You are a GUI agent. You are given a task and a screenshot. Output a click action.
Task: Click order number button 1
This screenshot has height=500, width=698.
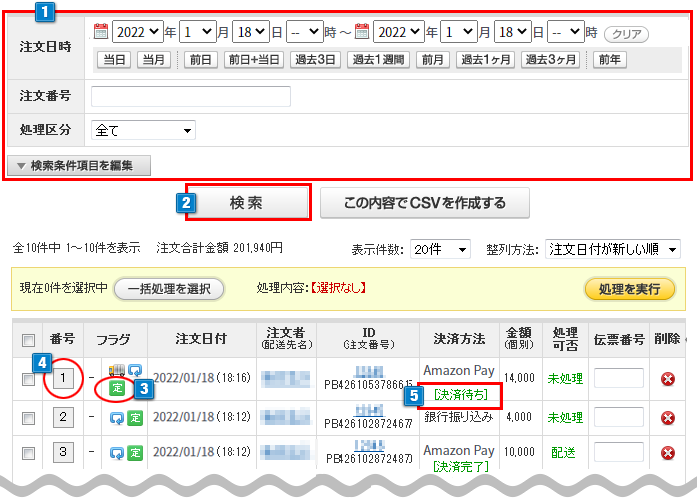(63, 378)
